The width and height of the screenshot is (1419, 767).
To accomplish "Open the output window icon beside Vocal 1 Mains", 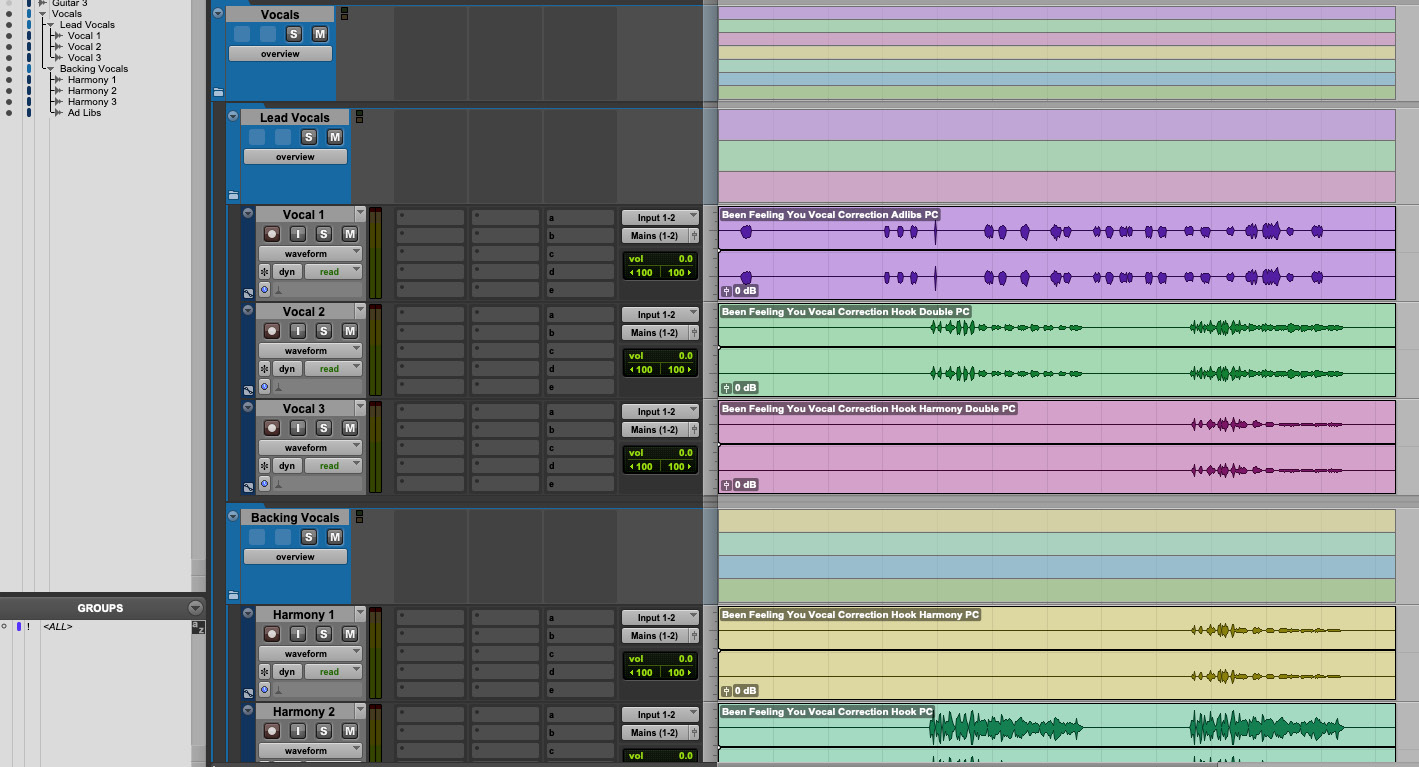I will [693, 236].
